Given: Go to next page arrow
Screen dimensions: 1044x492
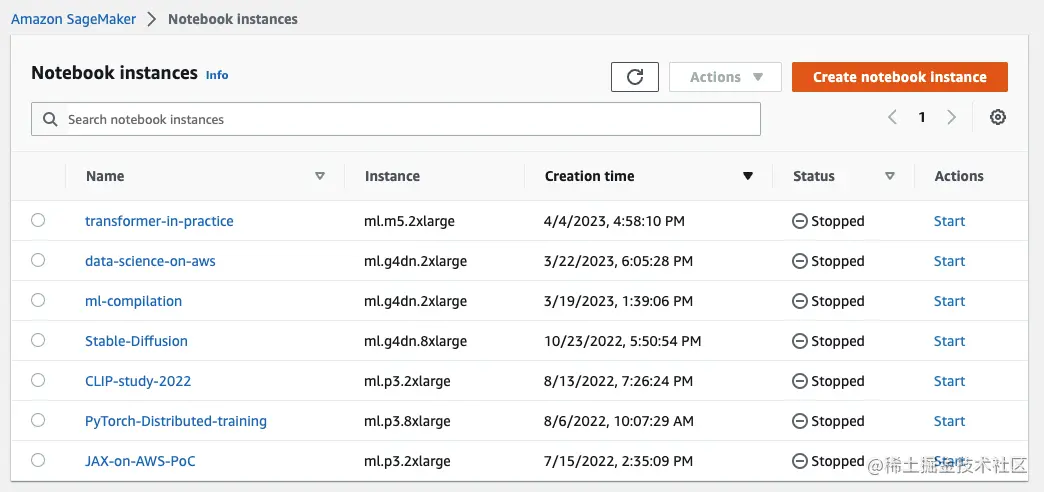Looking at the screenshot, I should pyautogui.click(x=951, y=118).
